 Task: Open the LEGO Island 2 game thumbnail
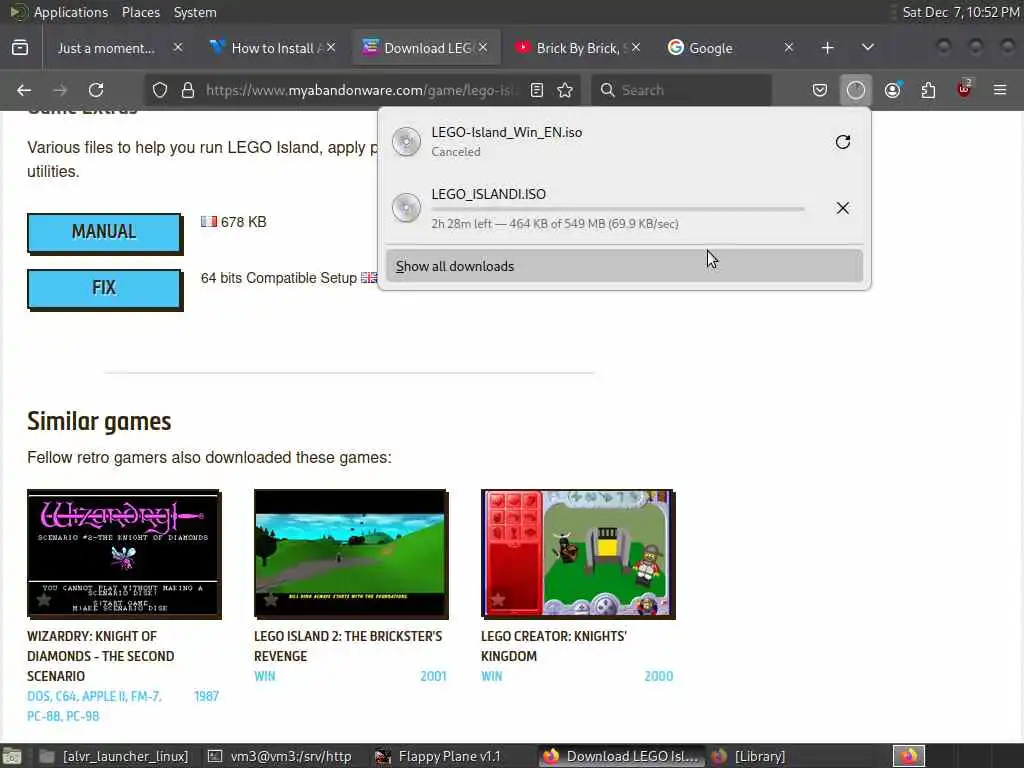(x=351, y=554)
